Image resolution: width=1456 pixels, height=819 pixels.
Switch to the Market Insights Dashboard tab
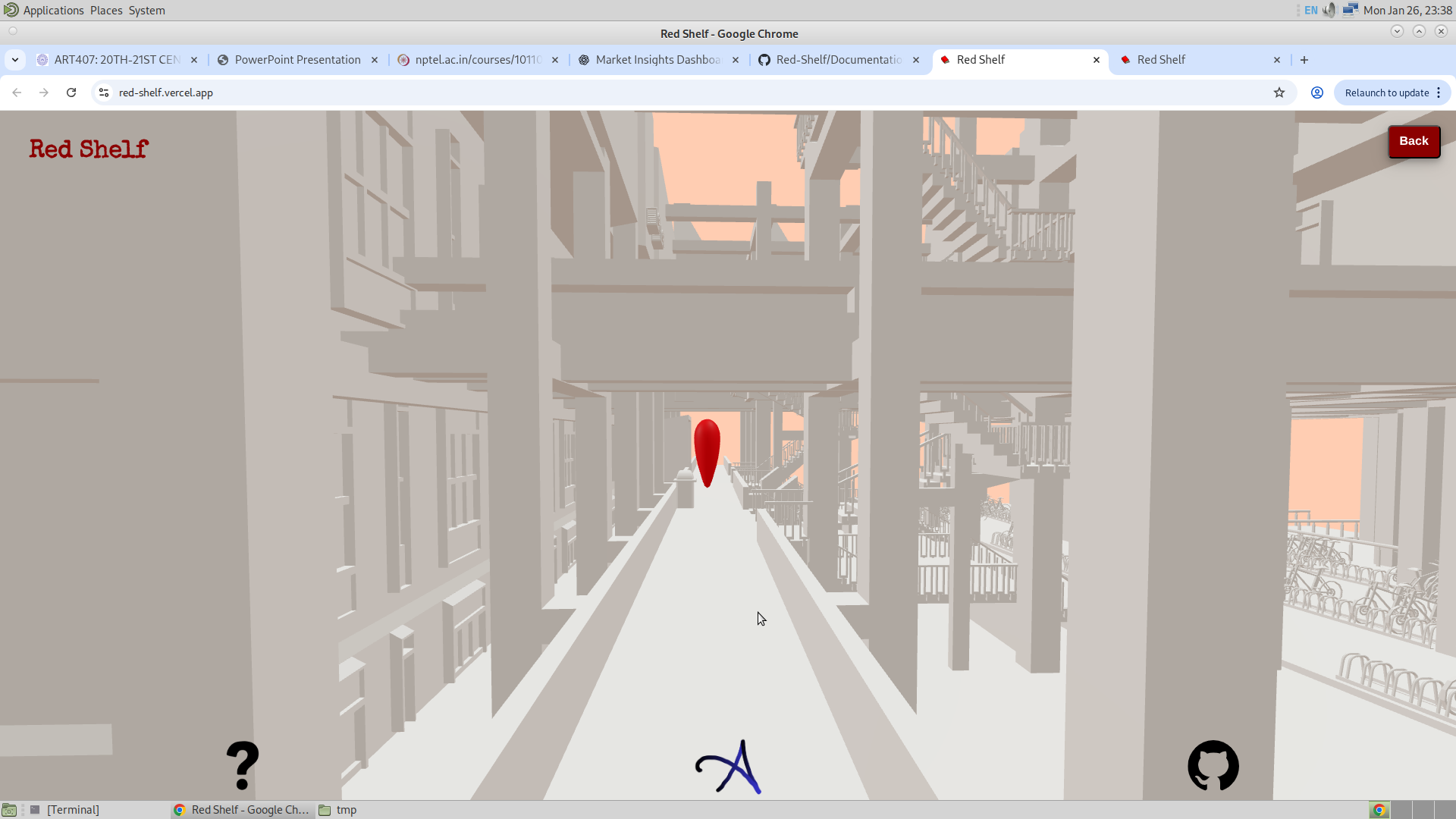coord(657,60)
